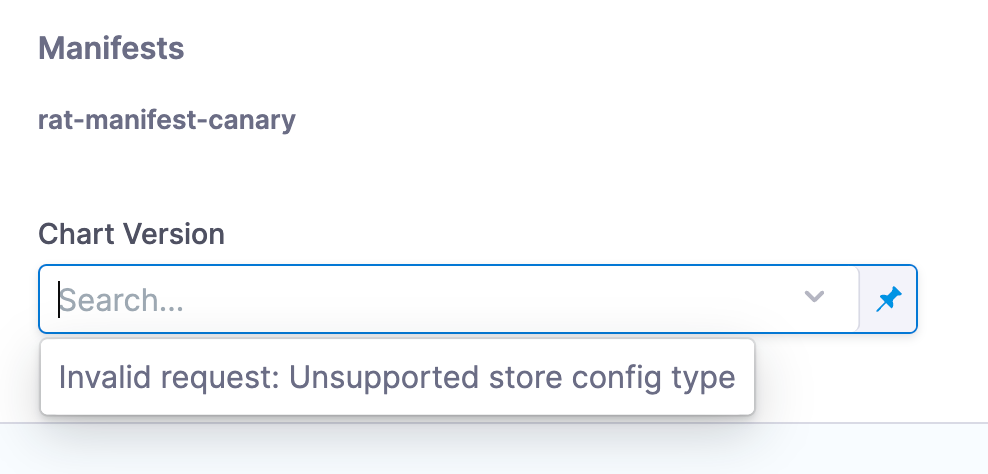Click the down arrow inside the search box

[x=815, y=297]
